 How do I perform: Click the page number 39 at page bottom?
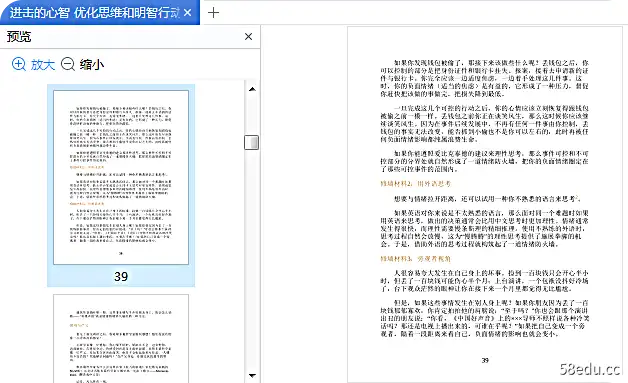[485, 360]
